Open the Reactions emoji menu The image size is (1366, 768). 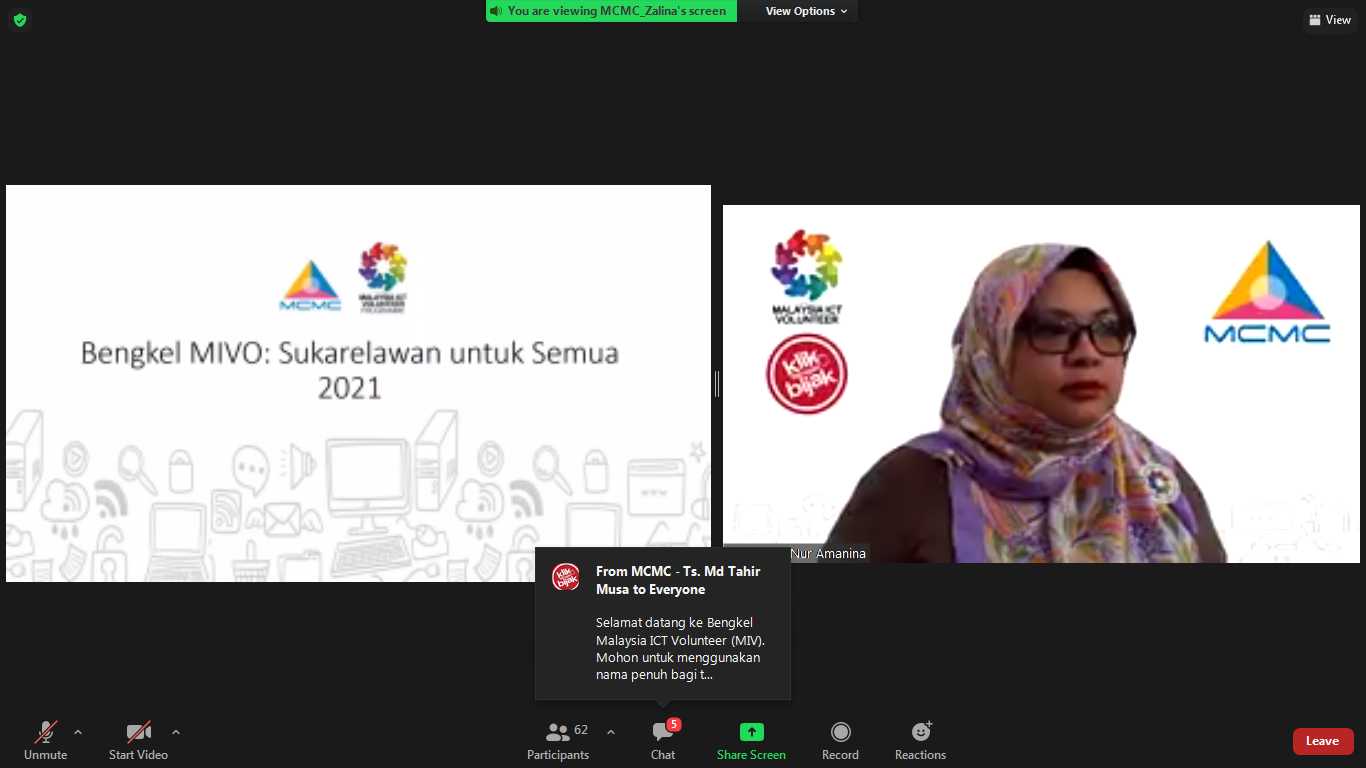coord(920,740)
